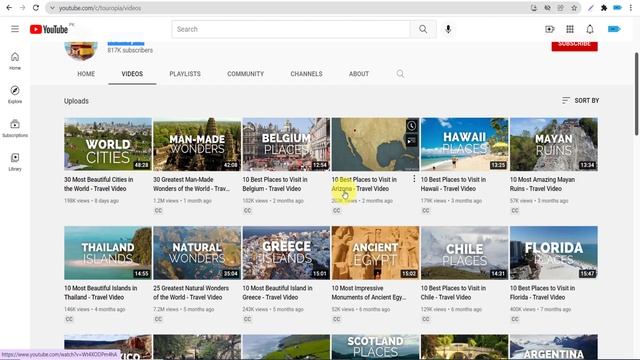
Task: Open '10 Most Impressive Monuments of Ancient Egypt' title
Action: click(x=369, y=293)
